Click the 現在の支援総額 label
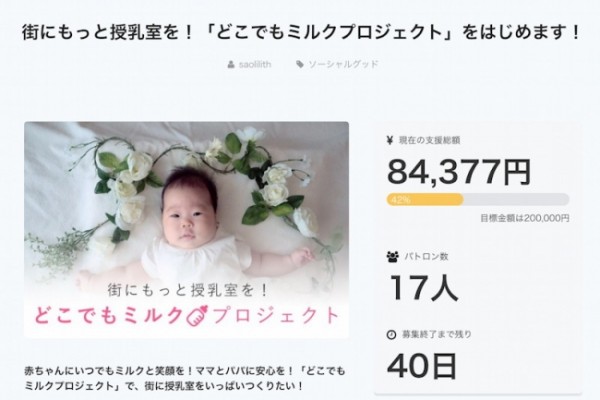The height and width of the screenshot is (400, 600). click(x=429, y=140)
